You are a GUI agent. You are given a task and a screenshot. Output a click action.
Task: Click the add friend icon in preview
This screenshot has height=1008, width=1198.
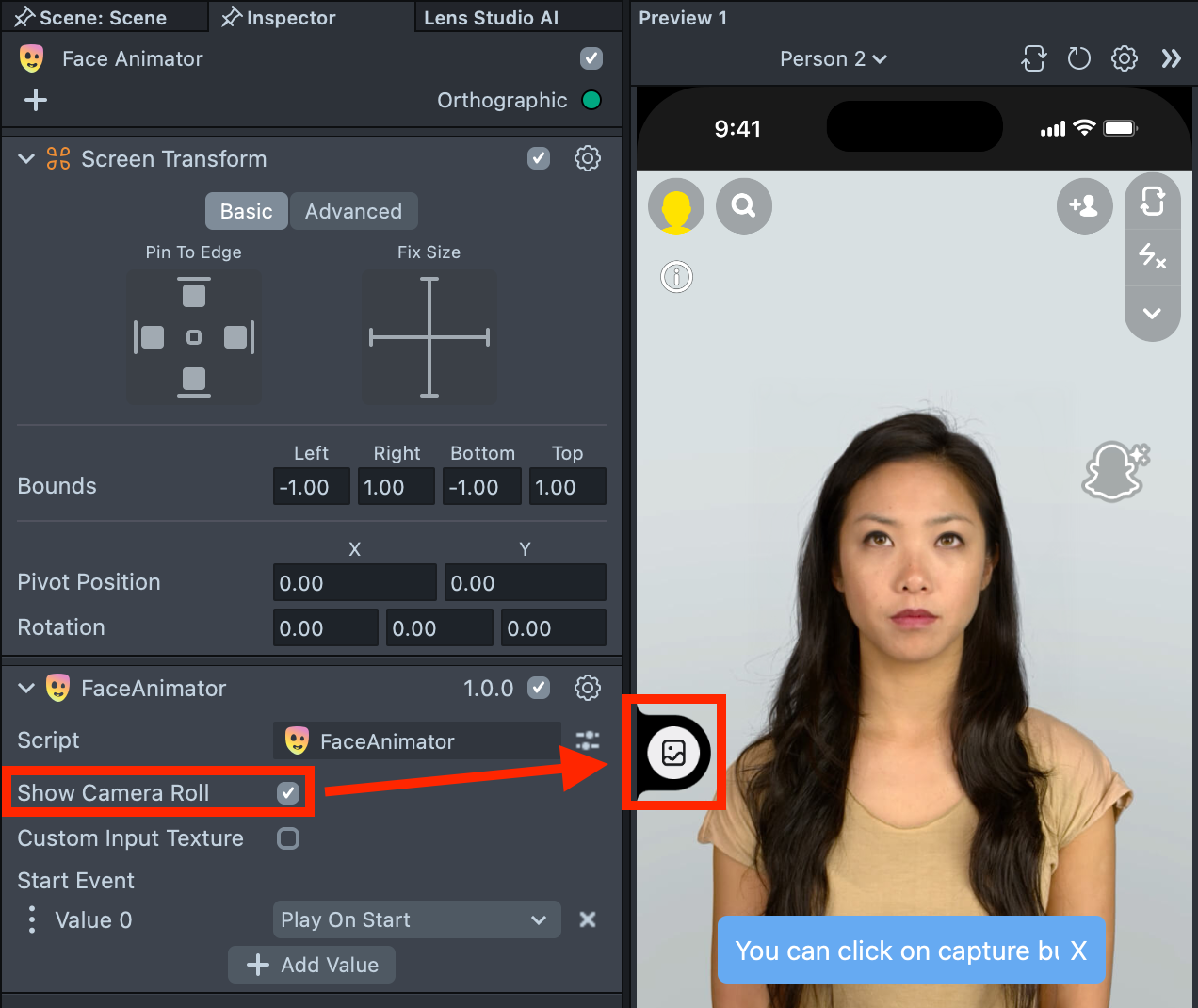tap(1084, 205)
